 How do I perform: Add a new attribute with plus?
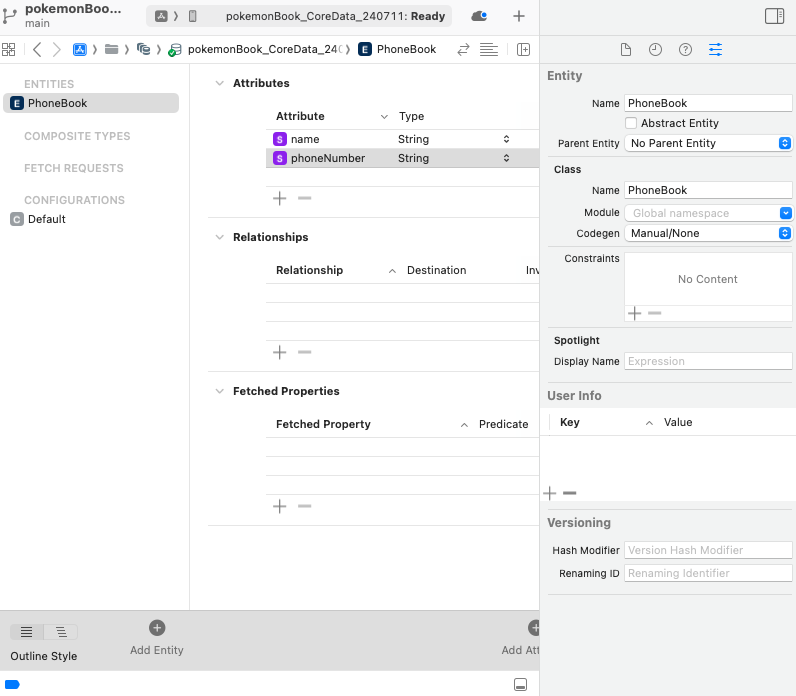[x=280, y=198]
